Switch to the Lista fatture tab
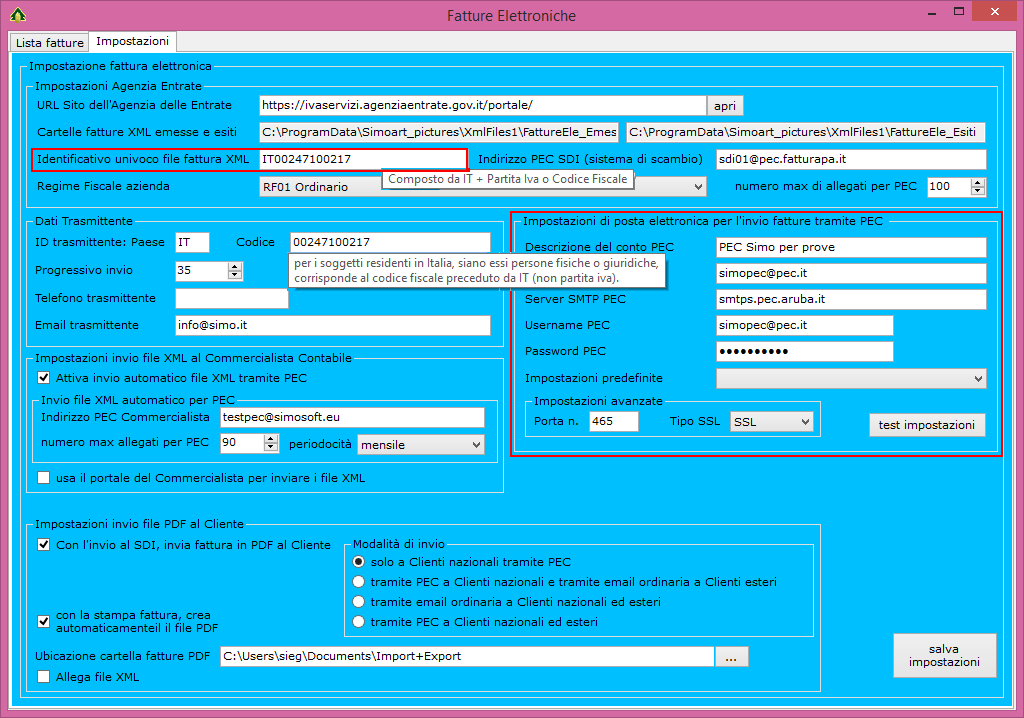The image size is (1024, 718). (x=50, y=43)
